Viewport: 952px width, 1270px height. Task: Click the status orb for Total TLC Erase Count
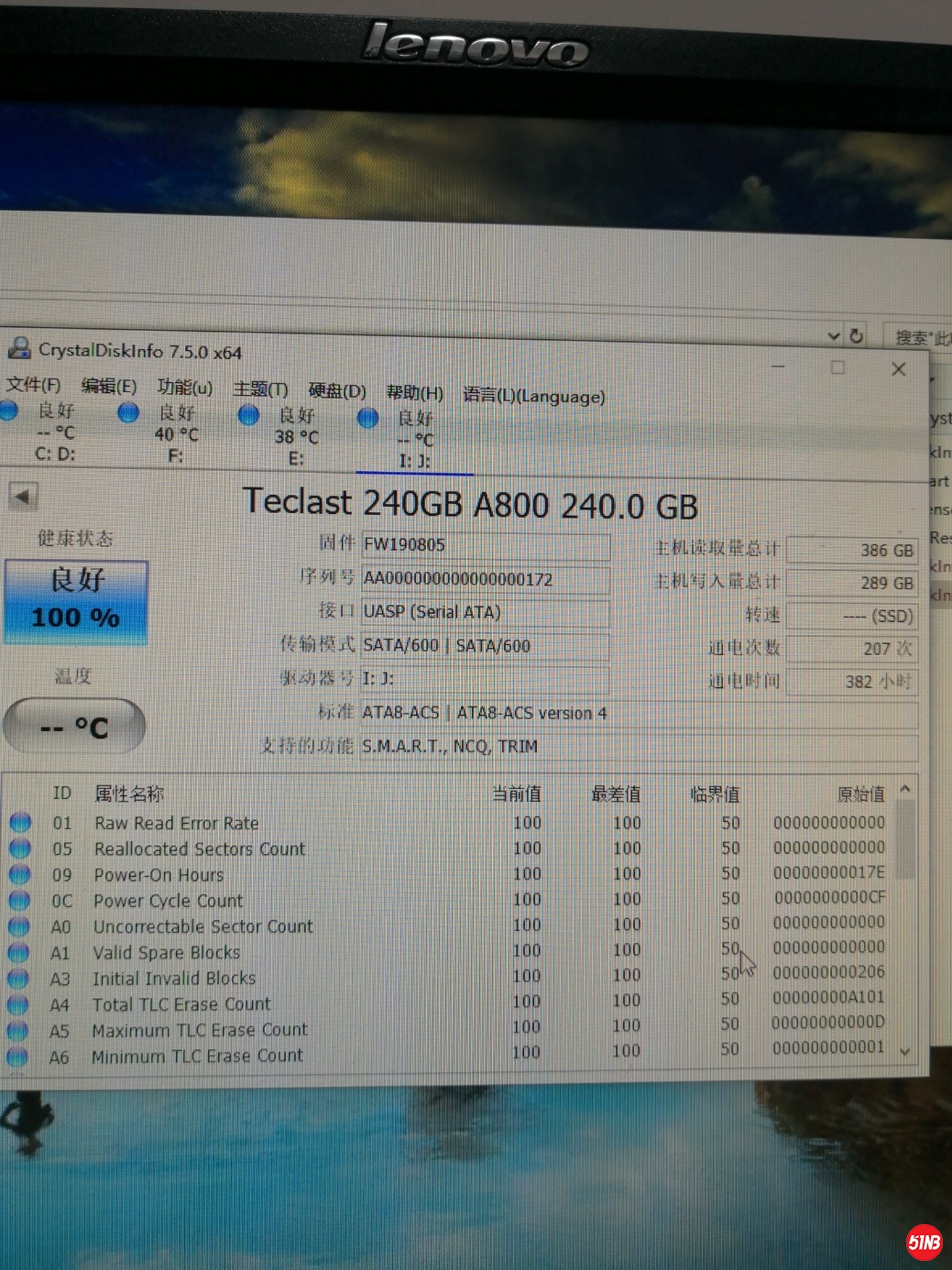pos(17,1005)
